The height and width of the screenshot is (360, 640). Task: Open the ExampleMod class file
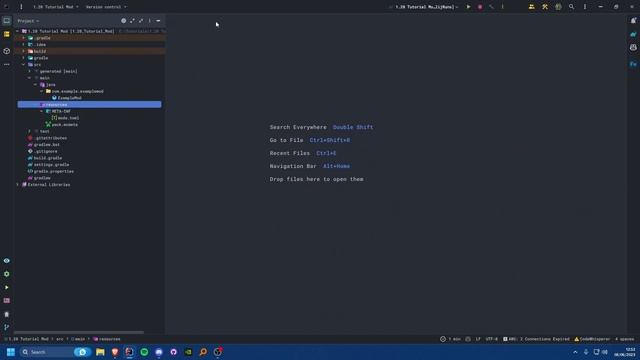(69, 98)
